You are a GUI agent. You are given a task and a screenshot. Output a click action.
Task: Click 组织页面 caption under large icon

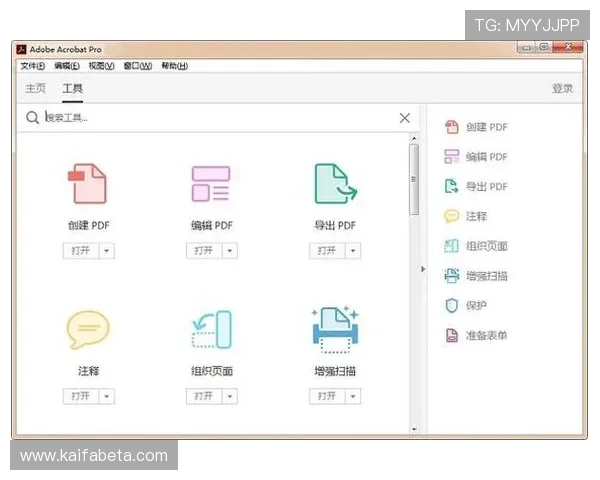coord(212,371)
